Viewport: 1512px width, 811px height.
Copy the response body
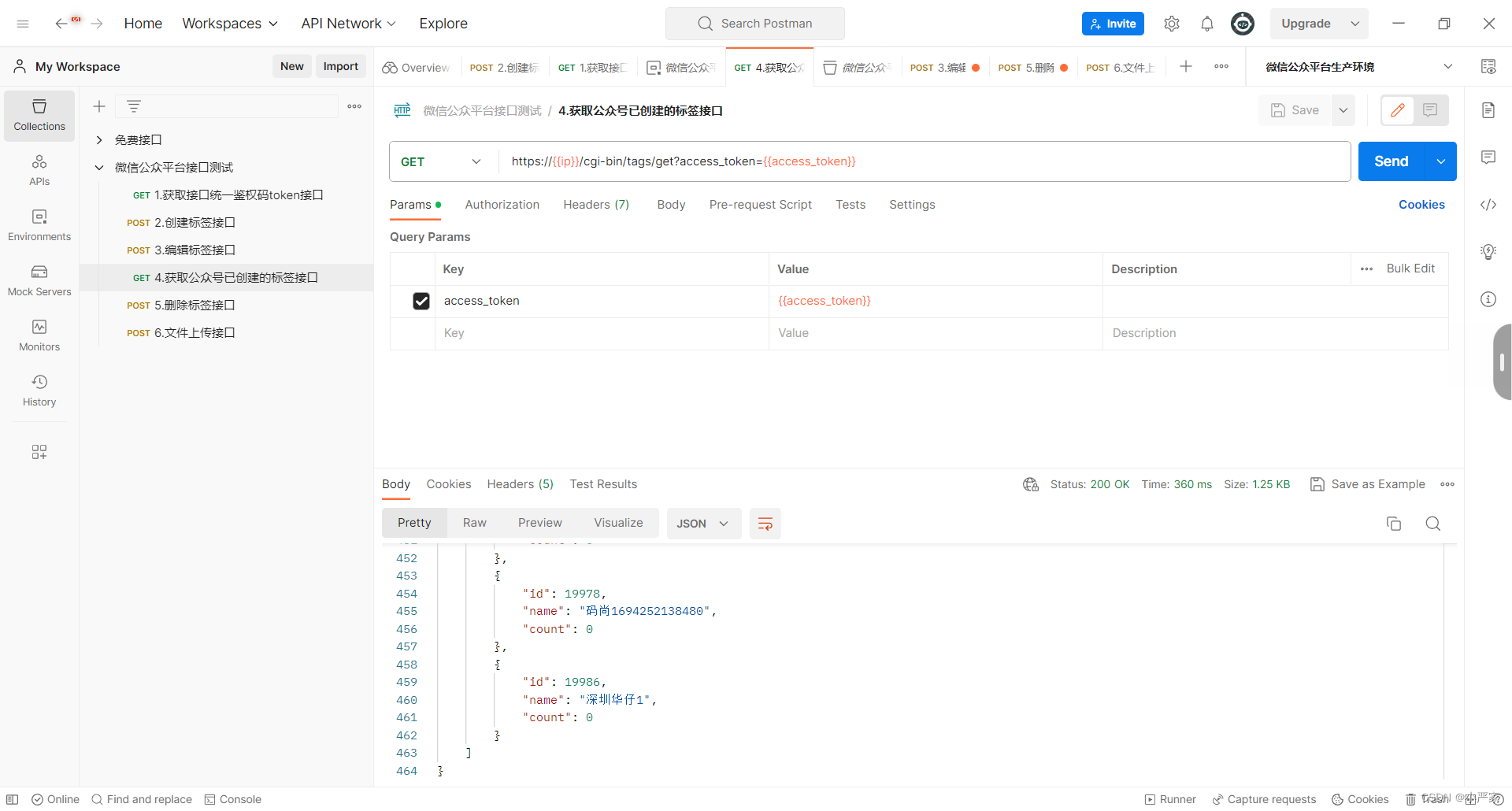tap(1394, 524)
